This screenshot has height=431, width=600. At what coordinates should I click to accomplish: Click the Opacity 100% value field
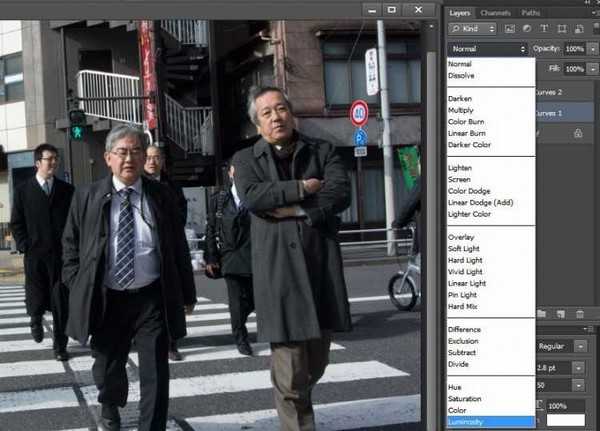pos(575,49)
